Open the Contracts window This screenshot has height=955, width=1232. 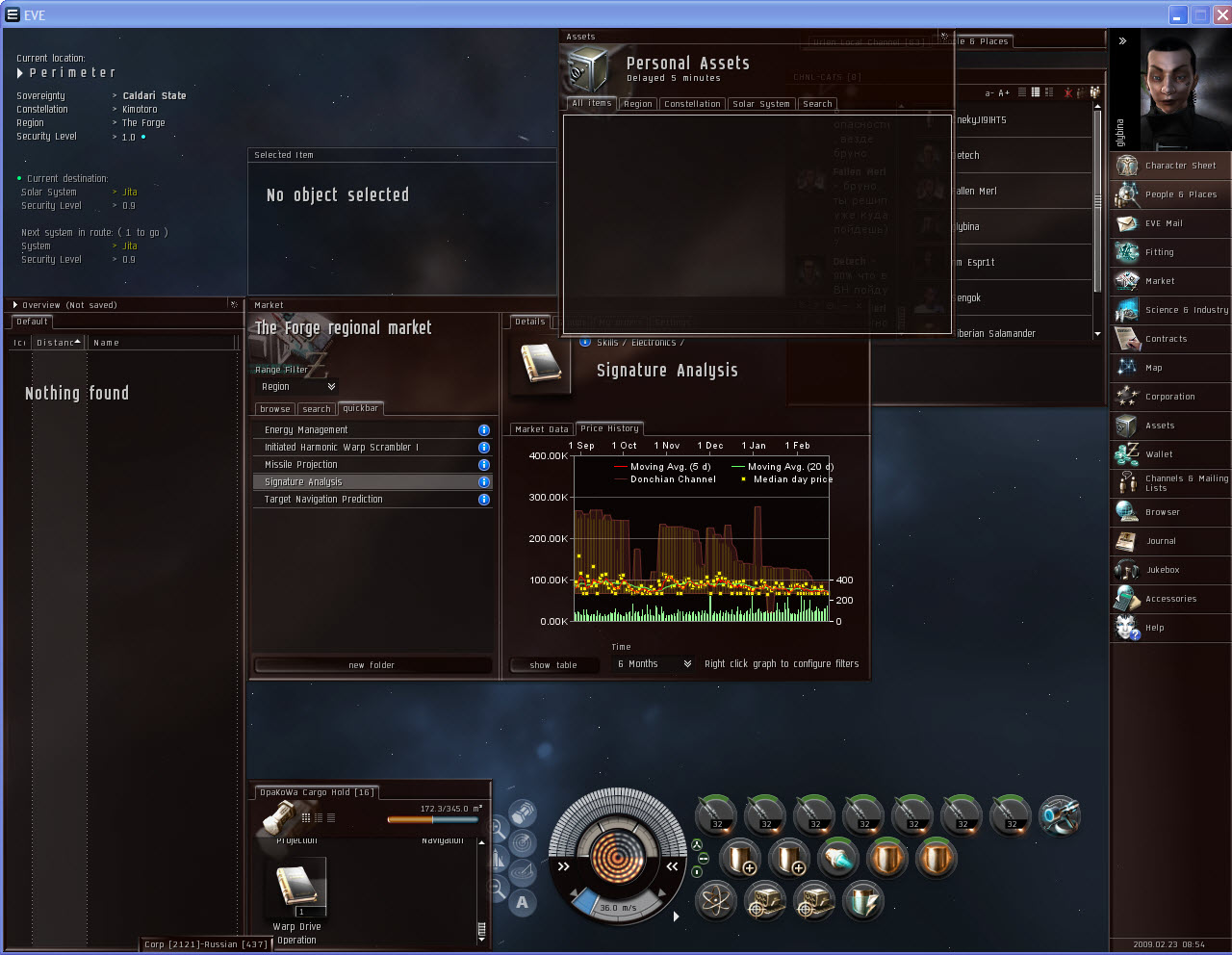pyautogui.click(x=1170, y=339)
